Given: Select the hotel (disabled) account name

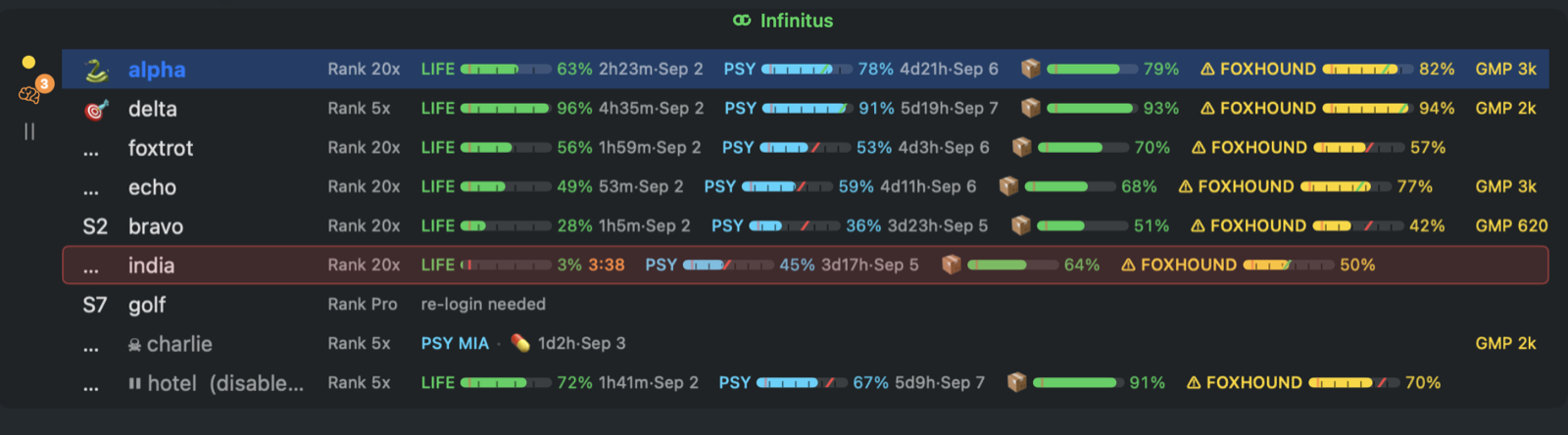Looking at the screenshot, I should click(x=225, y=383).
